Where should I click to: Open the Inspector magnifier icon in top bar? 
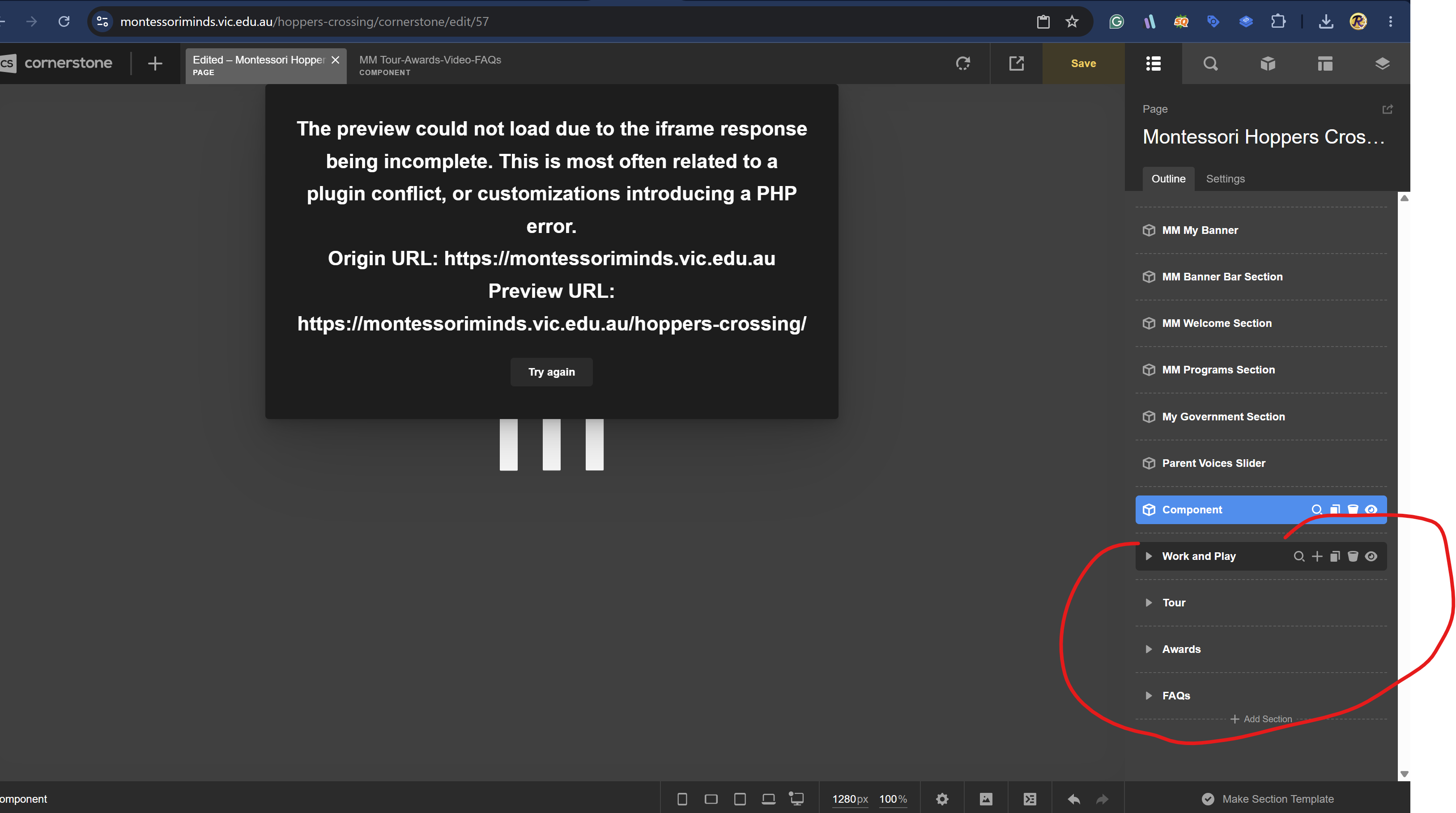click(x=1210, y=63)
